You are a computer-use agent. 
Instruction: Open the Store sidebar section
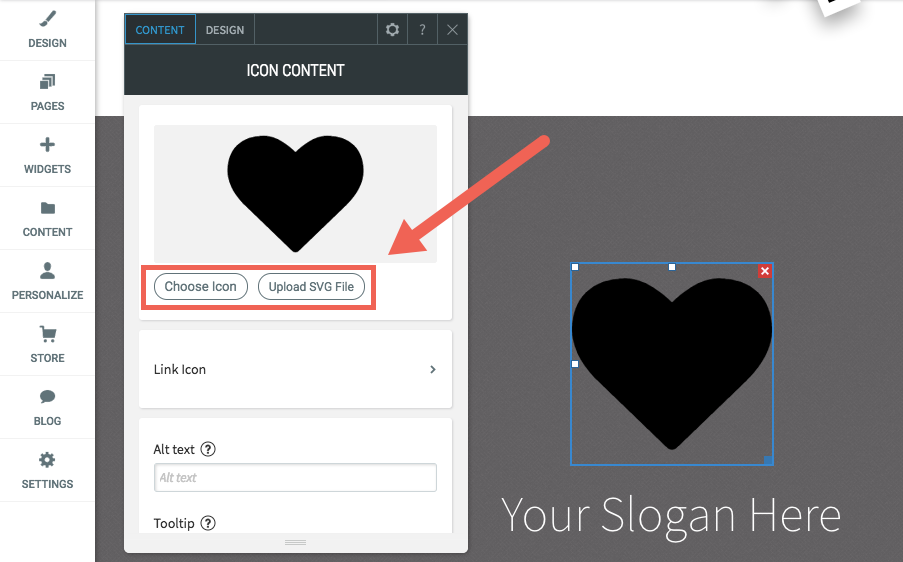[47, 344]
